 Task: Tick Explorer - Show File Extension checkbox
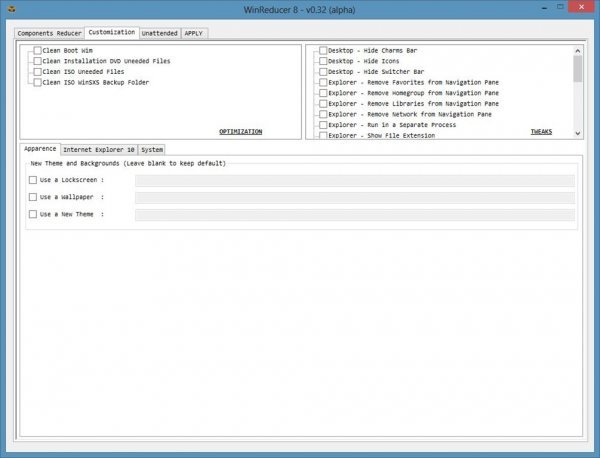(x=323, y=135)
